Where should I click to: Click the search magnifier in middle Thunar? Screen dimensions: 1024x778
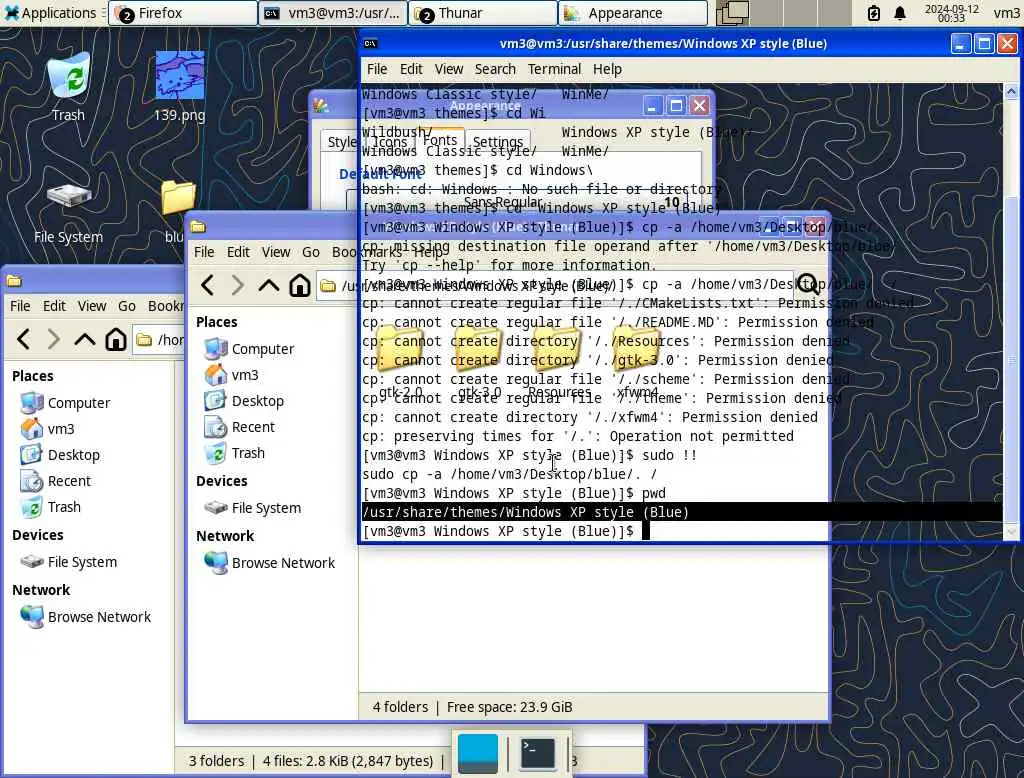(808, 285)
